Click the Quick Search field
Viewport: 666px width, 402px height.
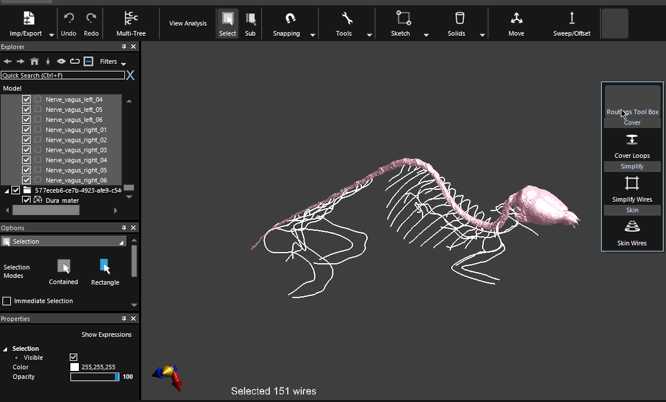[x=62, y=75]
